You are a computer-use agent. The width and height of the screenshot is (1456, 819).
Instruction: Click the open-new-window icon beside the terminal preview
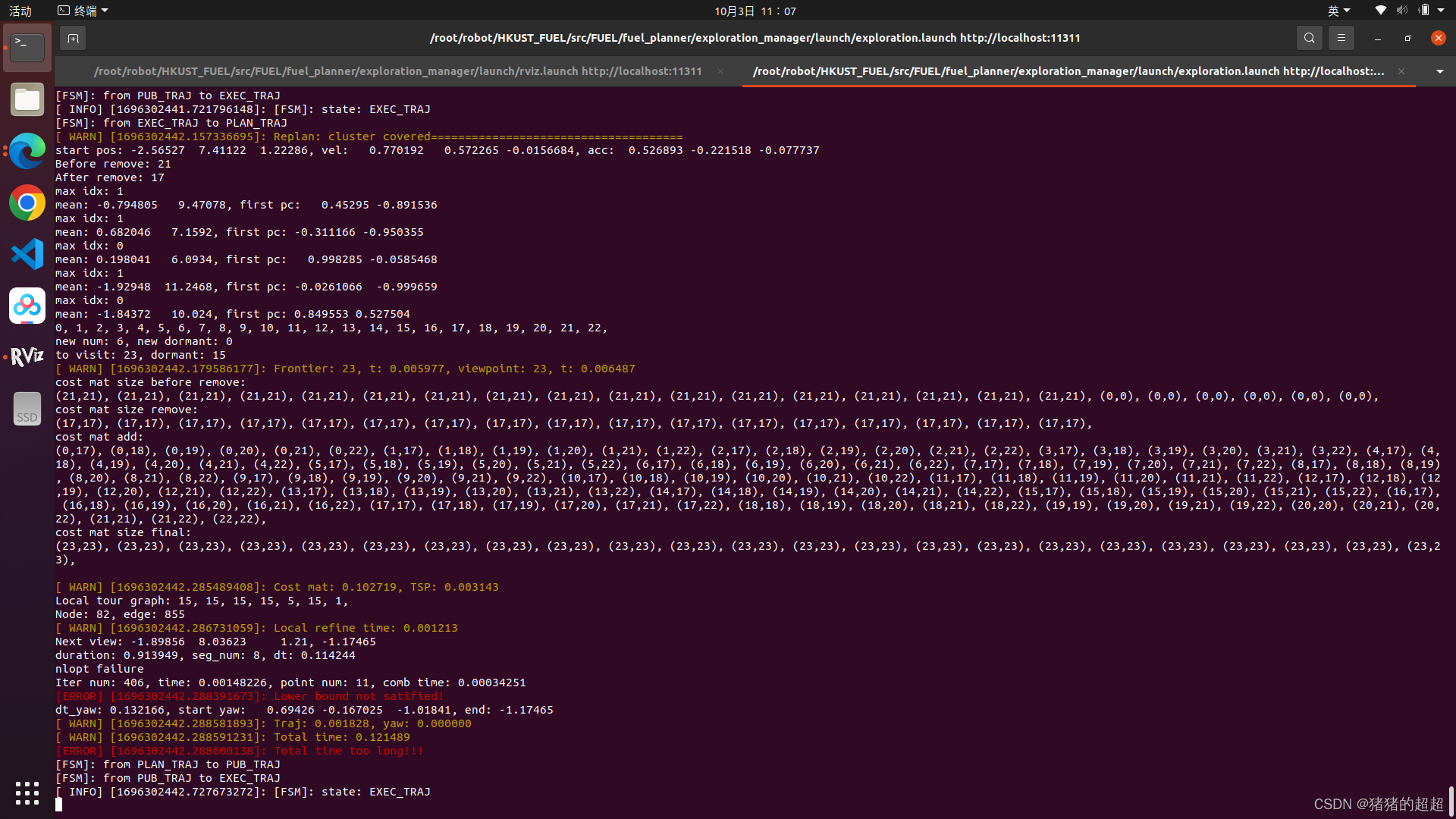[x=72, y=37]
